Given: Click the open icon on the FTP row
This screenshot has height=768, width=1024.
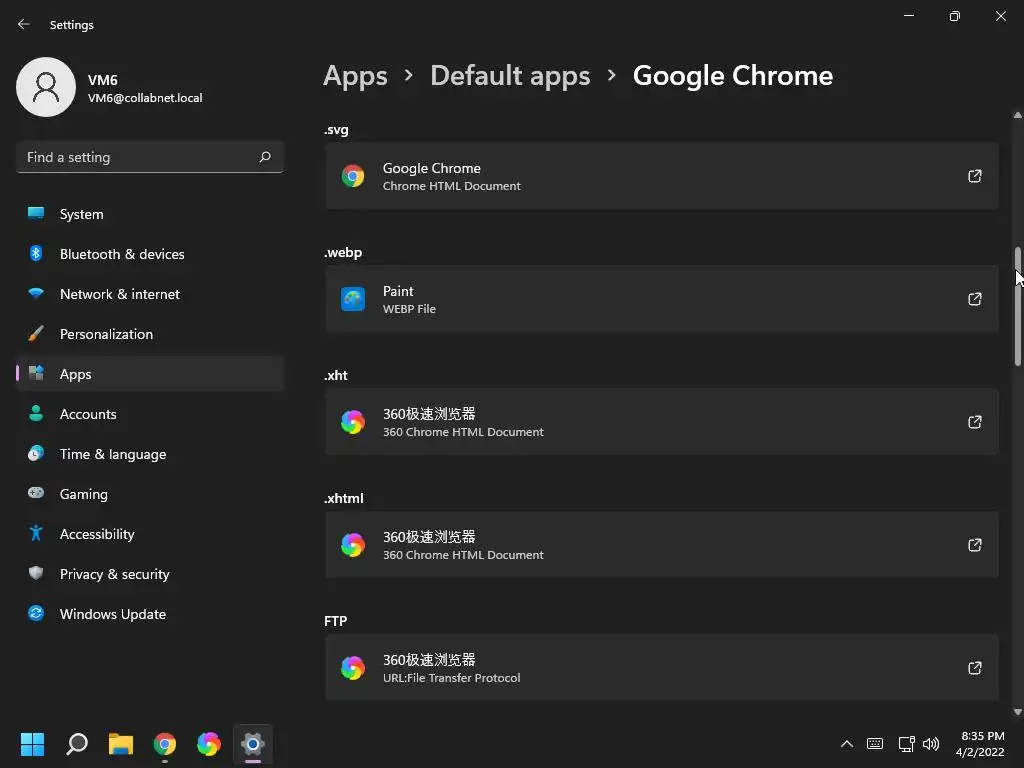Looking at the screenshot, I should [x=975, y=668].
